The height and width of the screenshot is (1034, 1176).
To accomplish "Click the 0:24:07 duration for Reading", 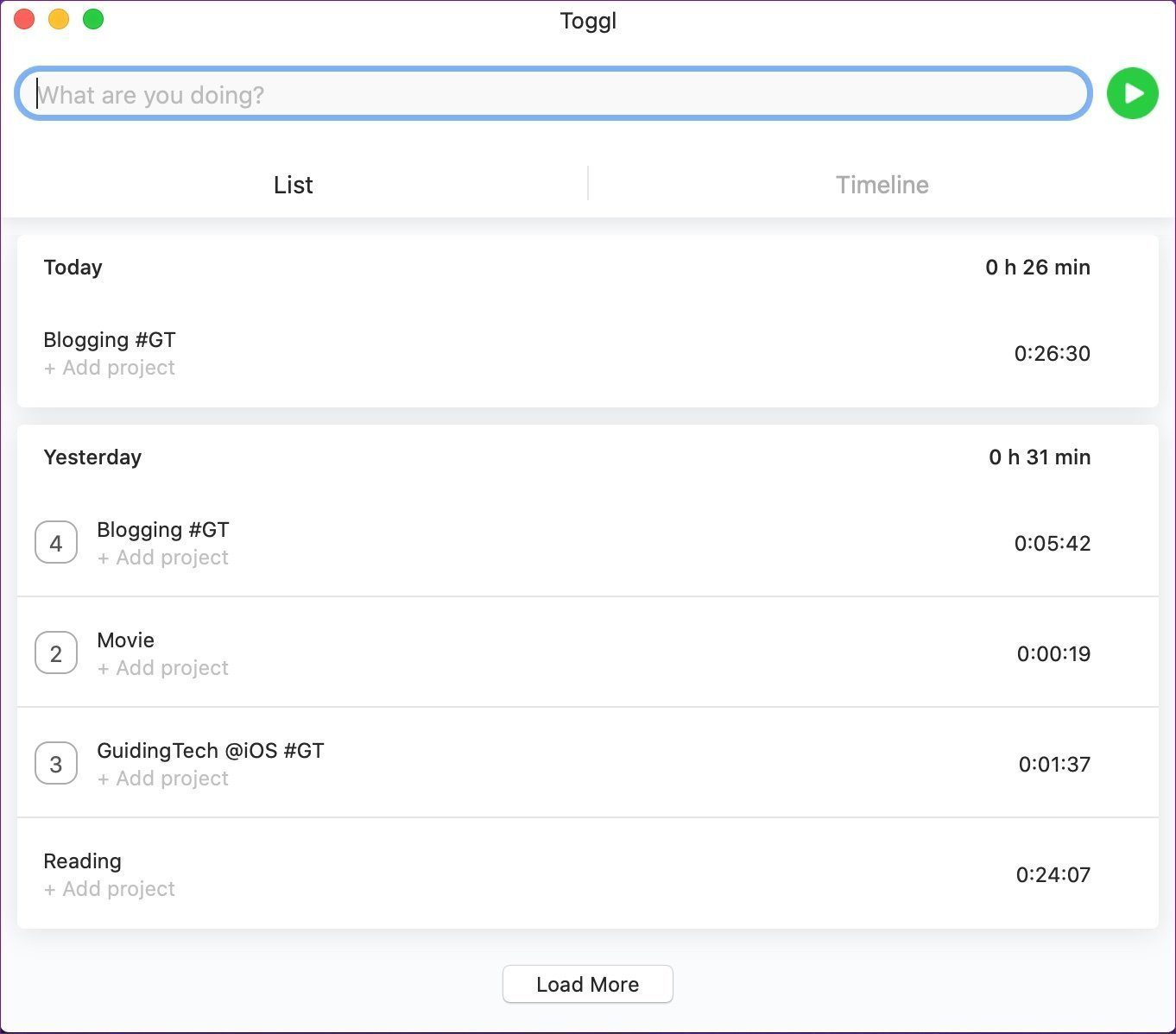I will [1053, 874].
